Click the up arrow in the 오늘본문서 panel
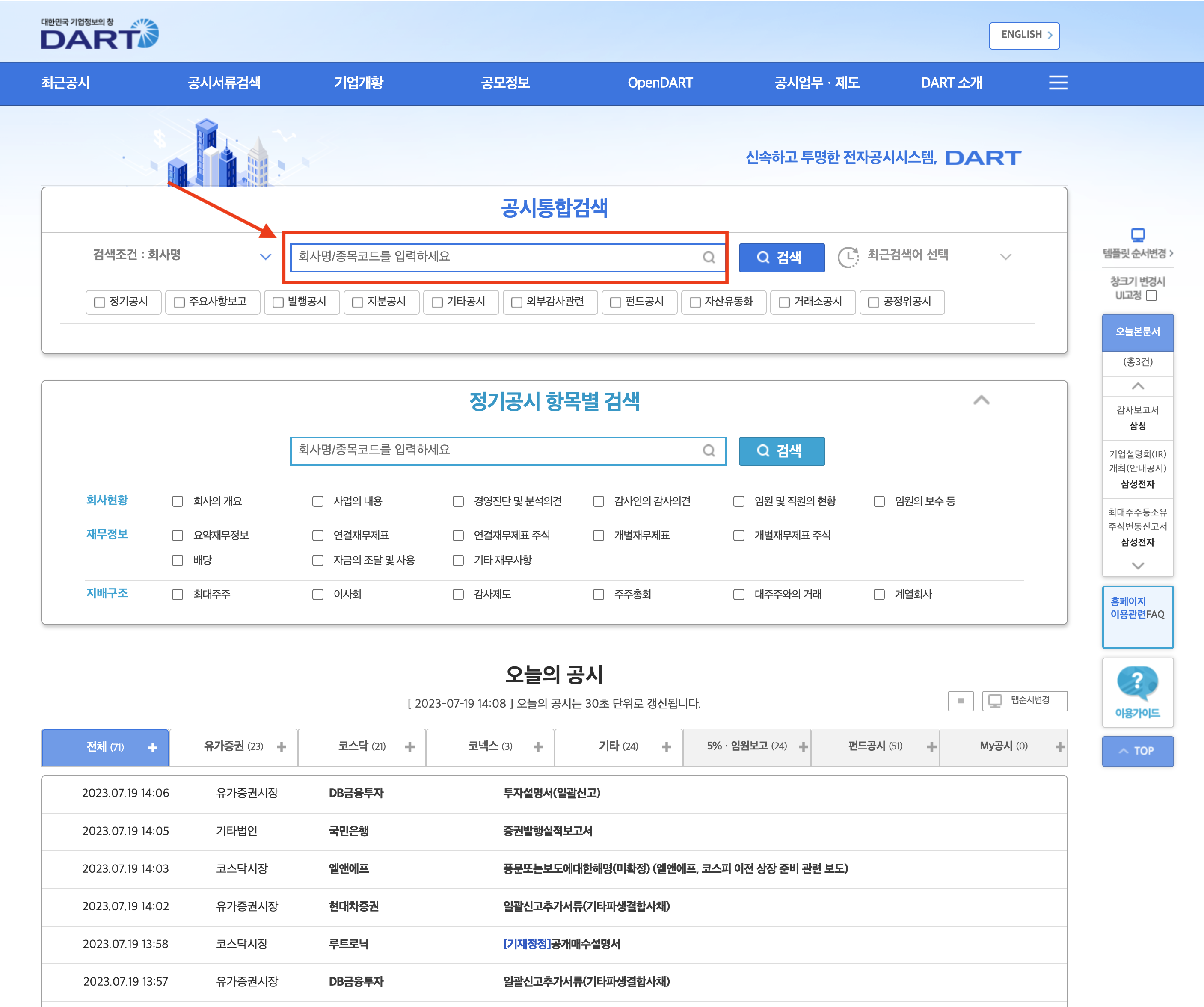Viewport: 1204px width, 1007px height. (x=1138, y=386)
